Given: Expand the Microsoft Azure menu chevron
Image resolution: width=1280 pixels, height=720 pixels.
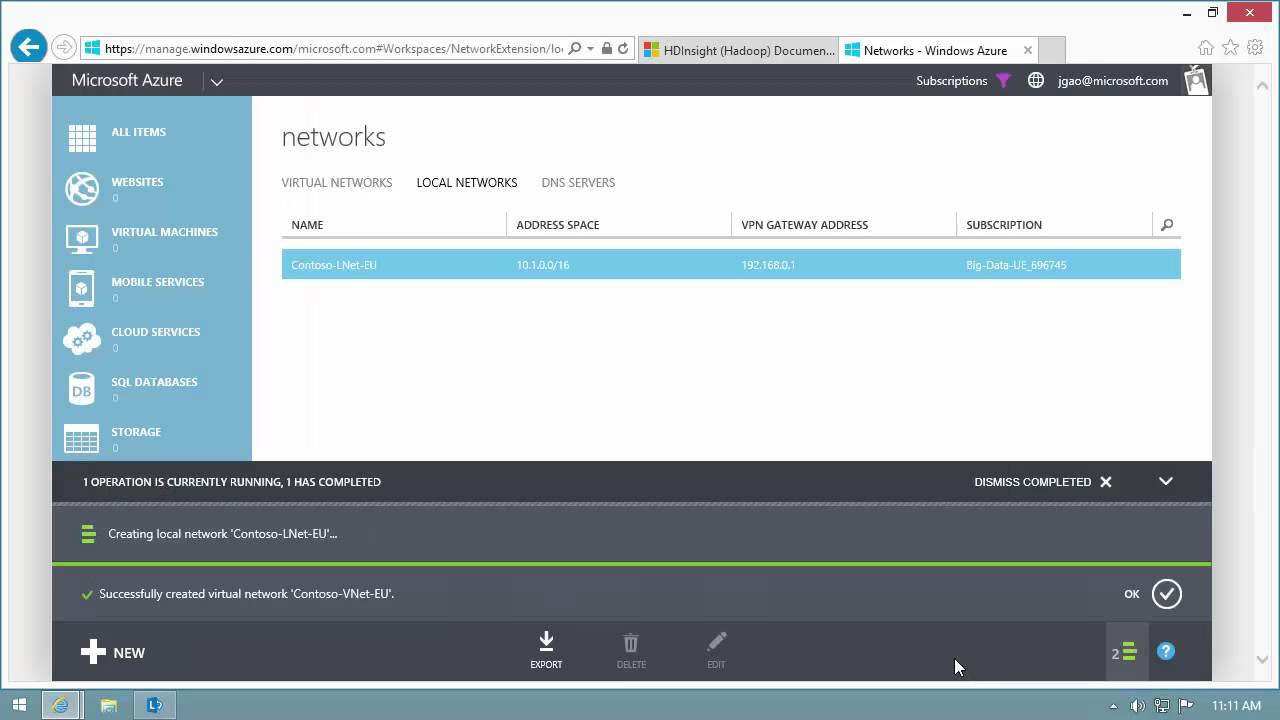Looking at the screenshot, I should pyautogui.click(x=217, y=82).
